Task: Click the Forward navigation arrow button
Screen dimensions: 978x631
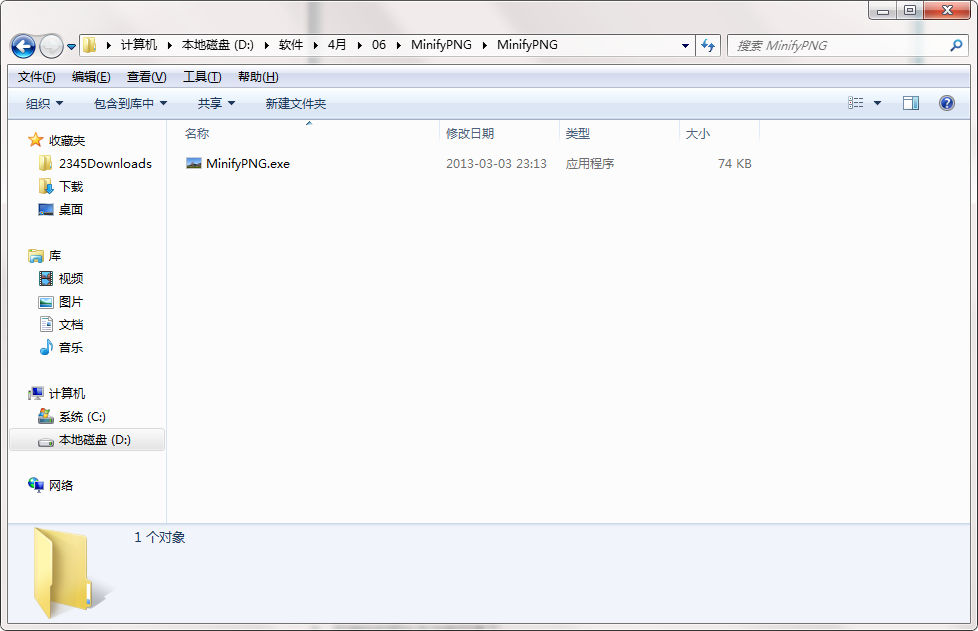Action: click(x=51, y=46)
